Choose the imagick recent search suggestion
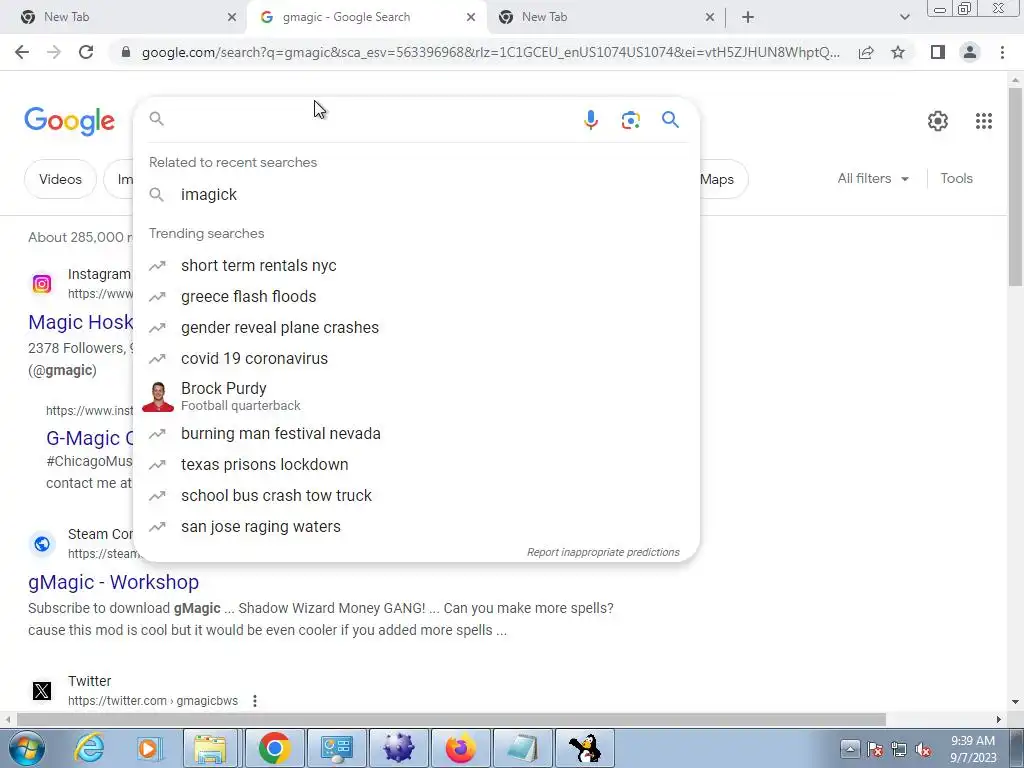1024x768 pixels. 416,195
